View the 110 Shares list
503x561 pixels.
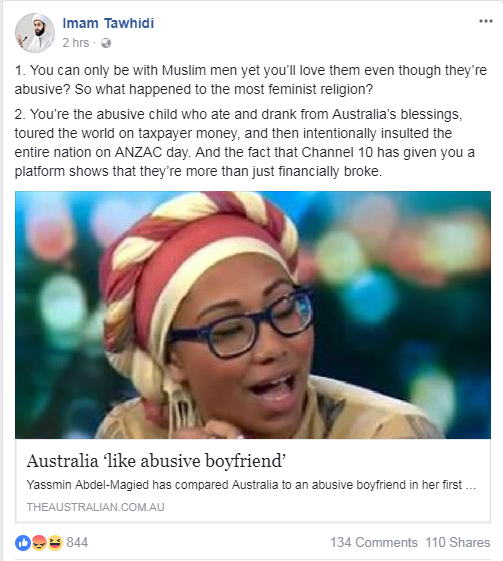pyautogui.click(x=458, y=542)
